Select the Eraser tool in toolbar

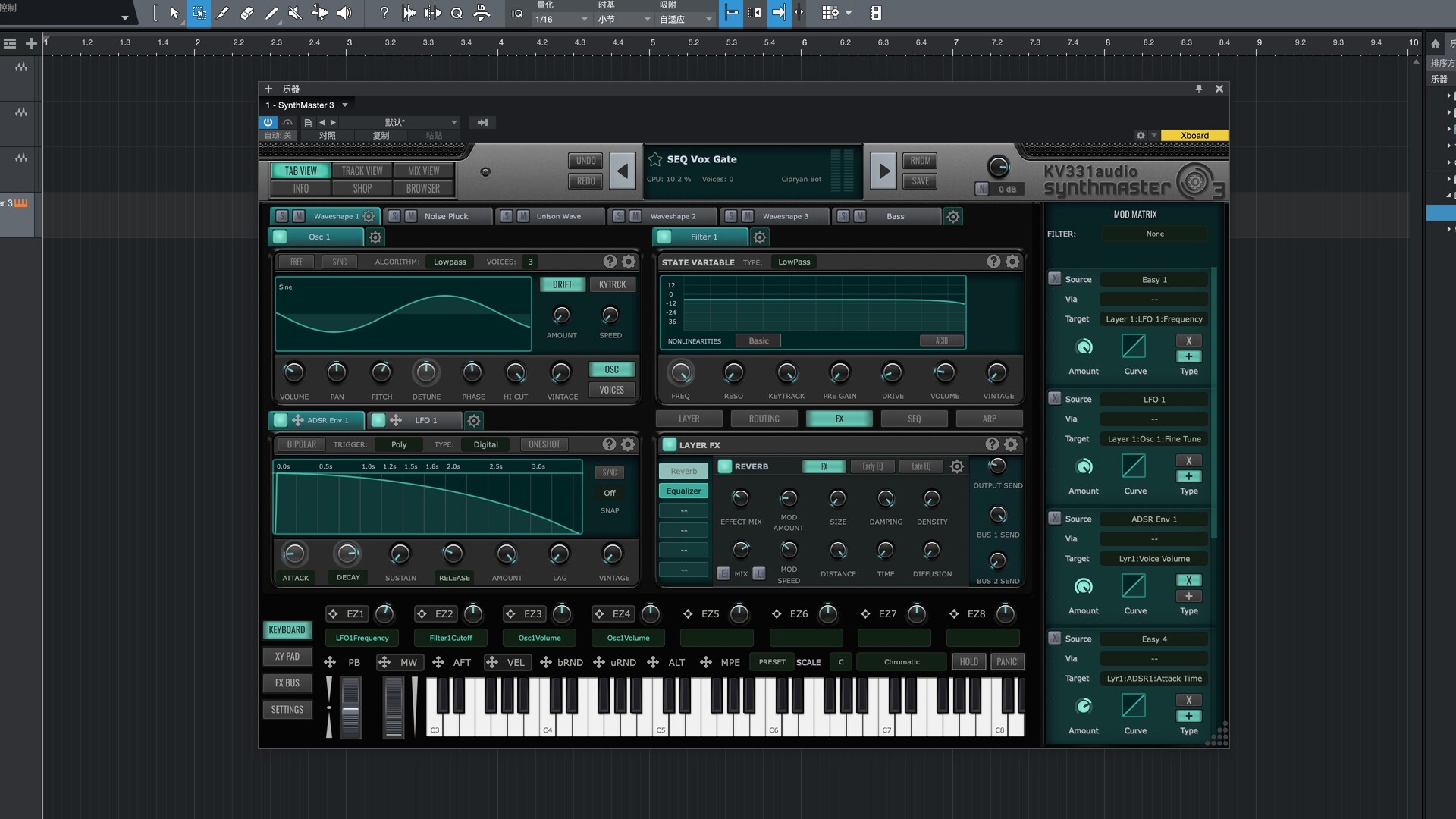coord(246,13)
